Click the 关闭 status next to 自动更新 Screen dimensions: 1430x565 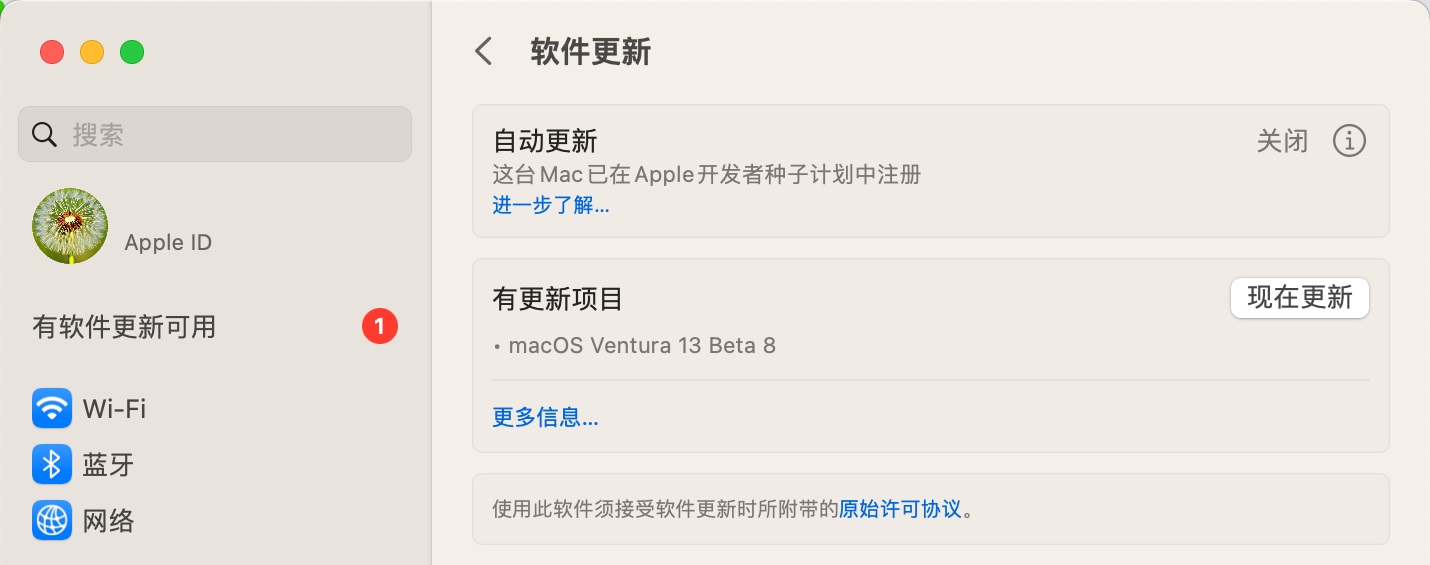1282,141
